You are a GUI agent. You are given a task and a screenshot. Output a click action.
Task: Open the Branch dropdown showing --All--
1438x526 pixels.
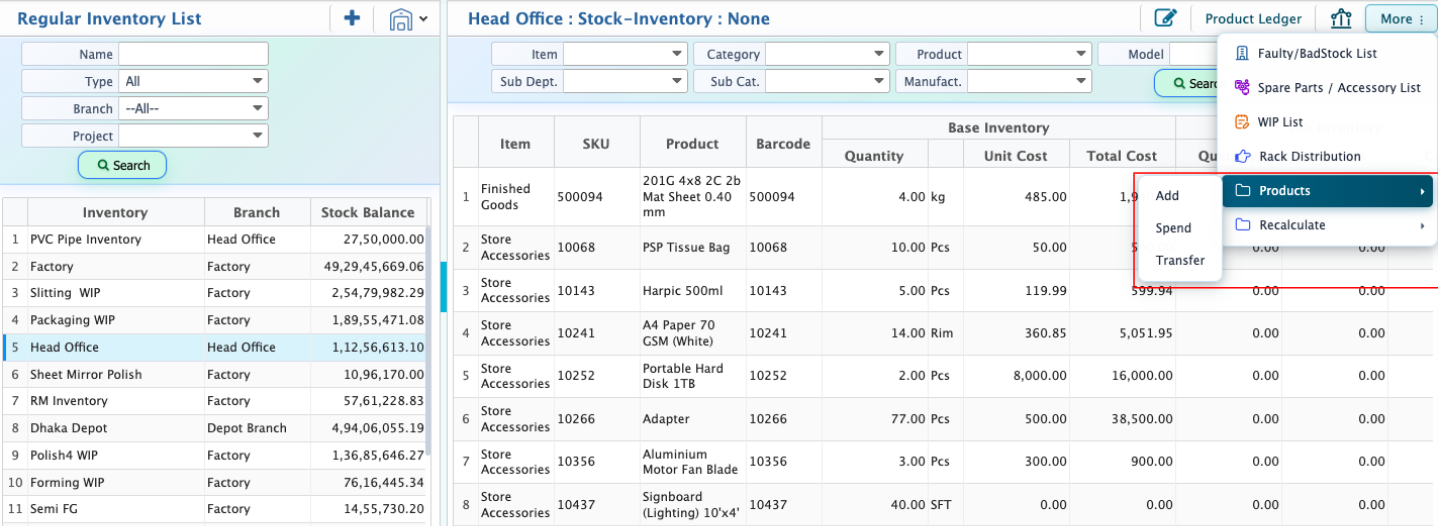pyautogui.click(x=194, y=108)
